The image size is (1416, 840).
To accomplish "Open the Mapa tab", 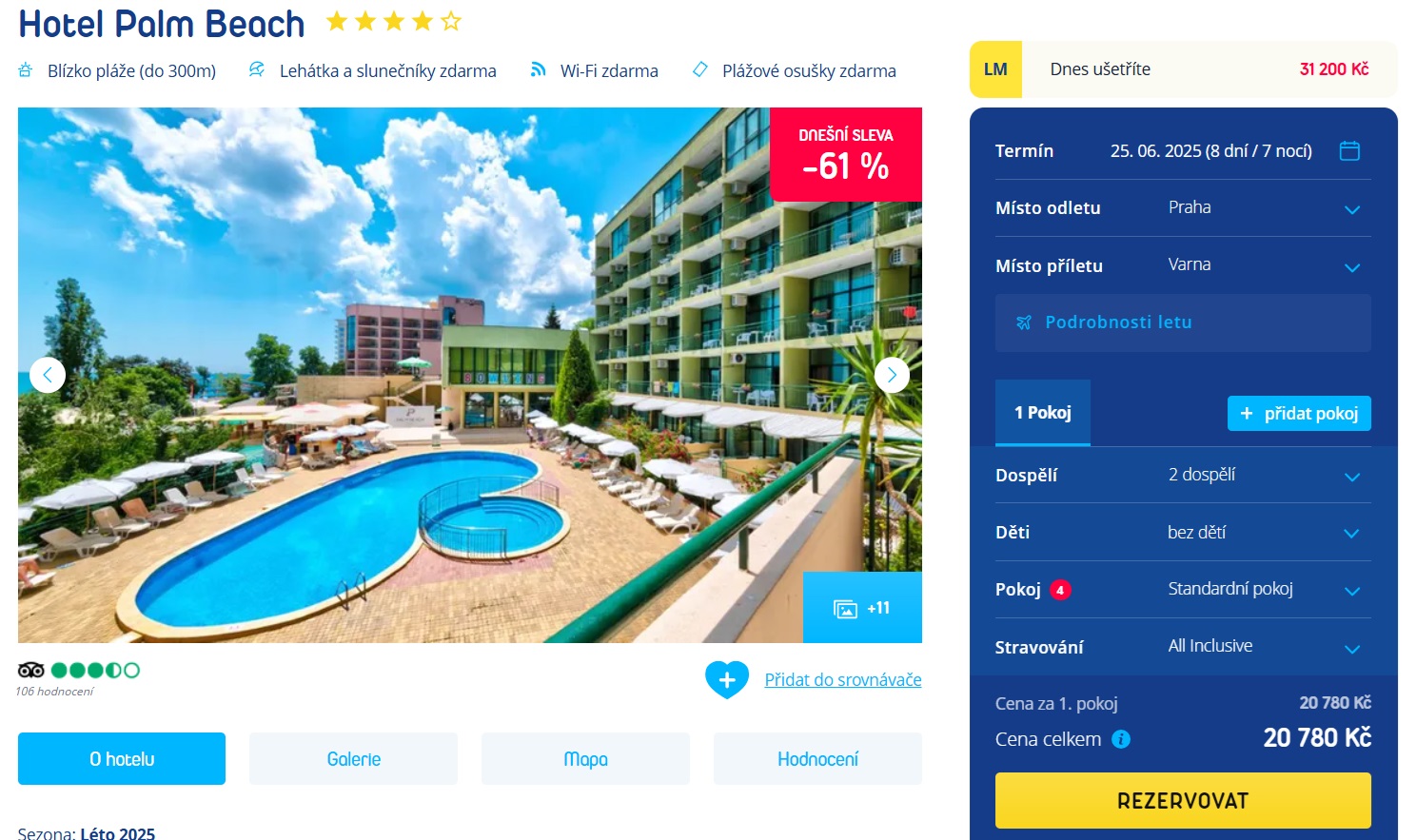I will pyautogui.click(x=585, y=759).
